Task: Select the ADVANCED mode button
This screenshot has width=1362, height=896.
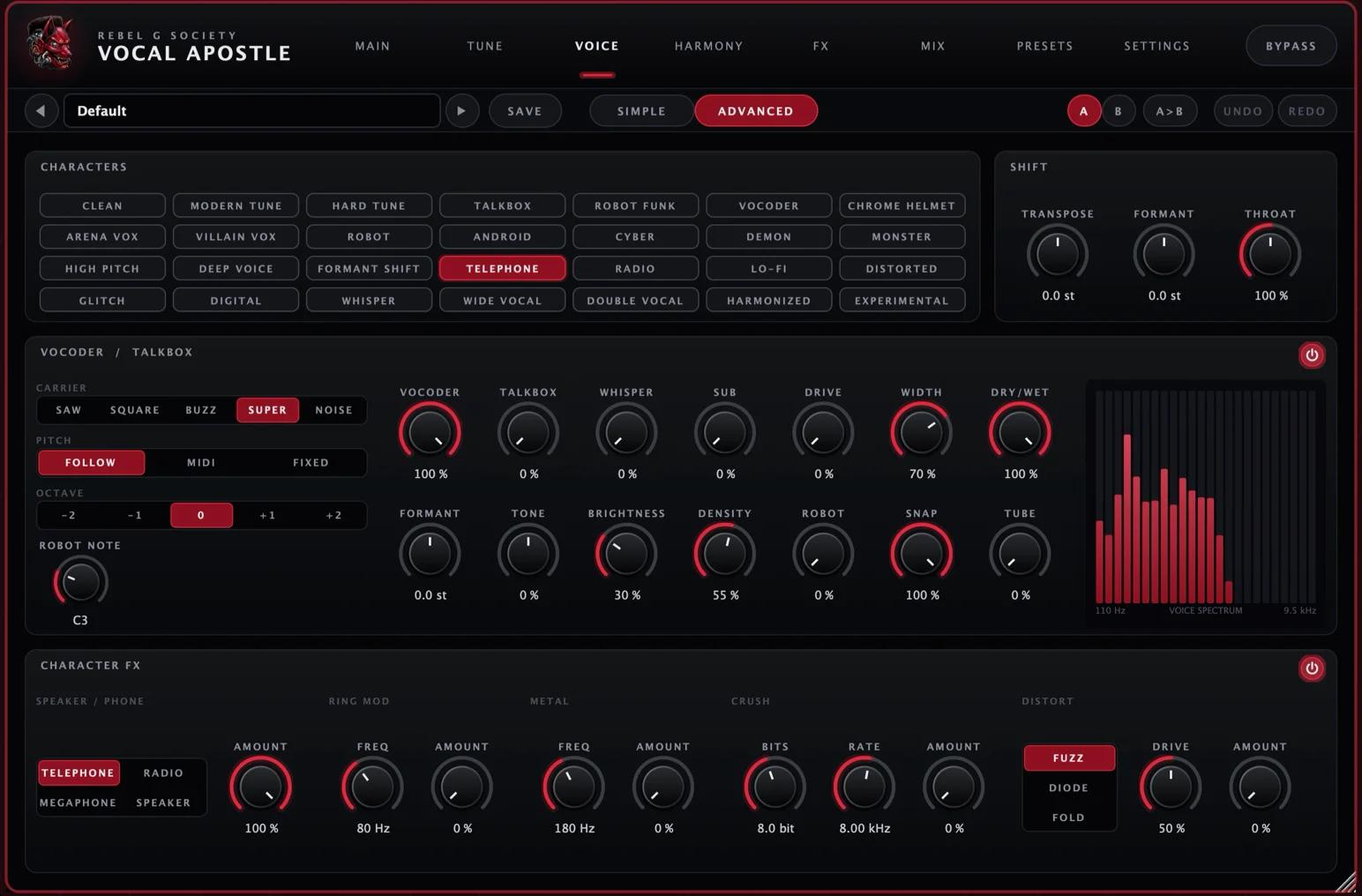Action: point(756,111)
